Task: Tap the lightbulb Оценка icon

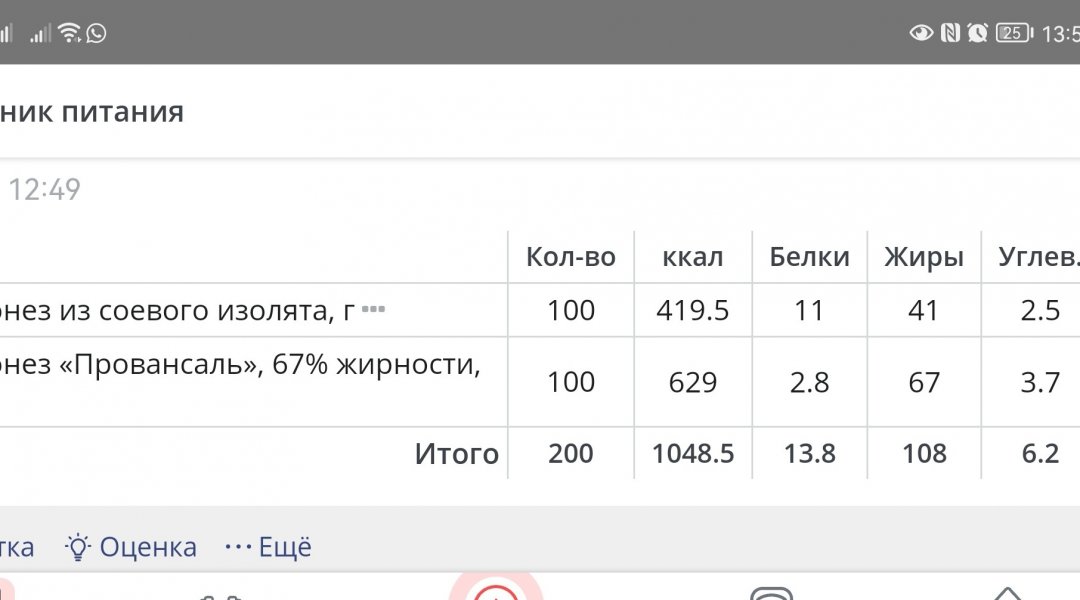Action: click(77, 547)
